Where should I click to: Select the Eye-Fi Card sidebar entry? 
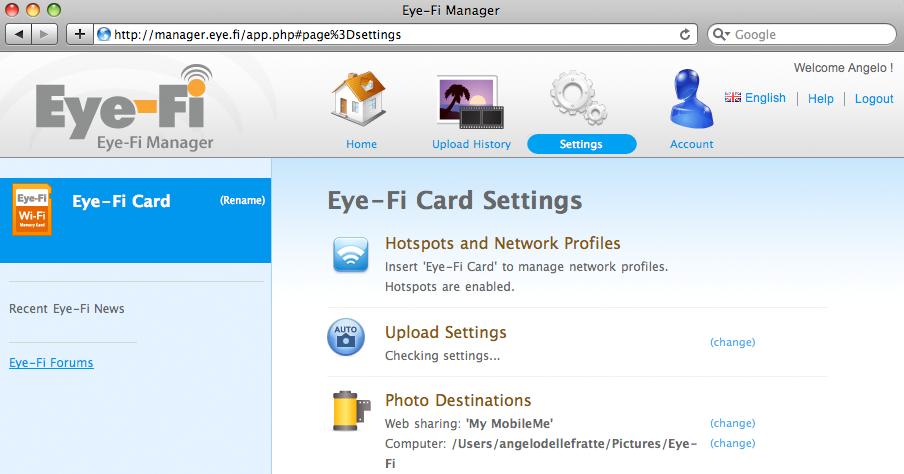[135, 220]
